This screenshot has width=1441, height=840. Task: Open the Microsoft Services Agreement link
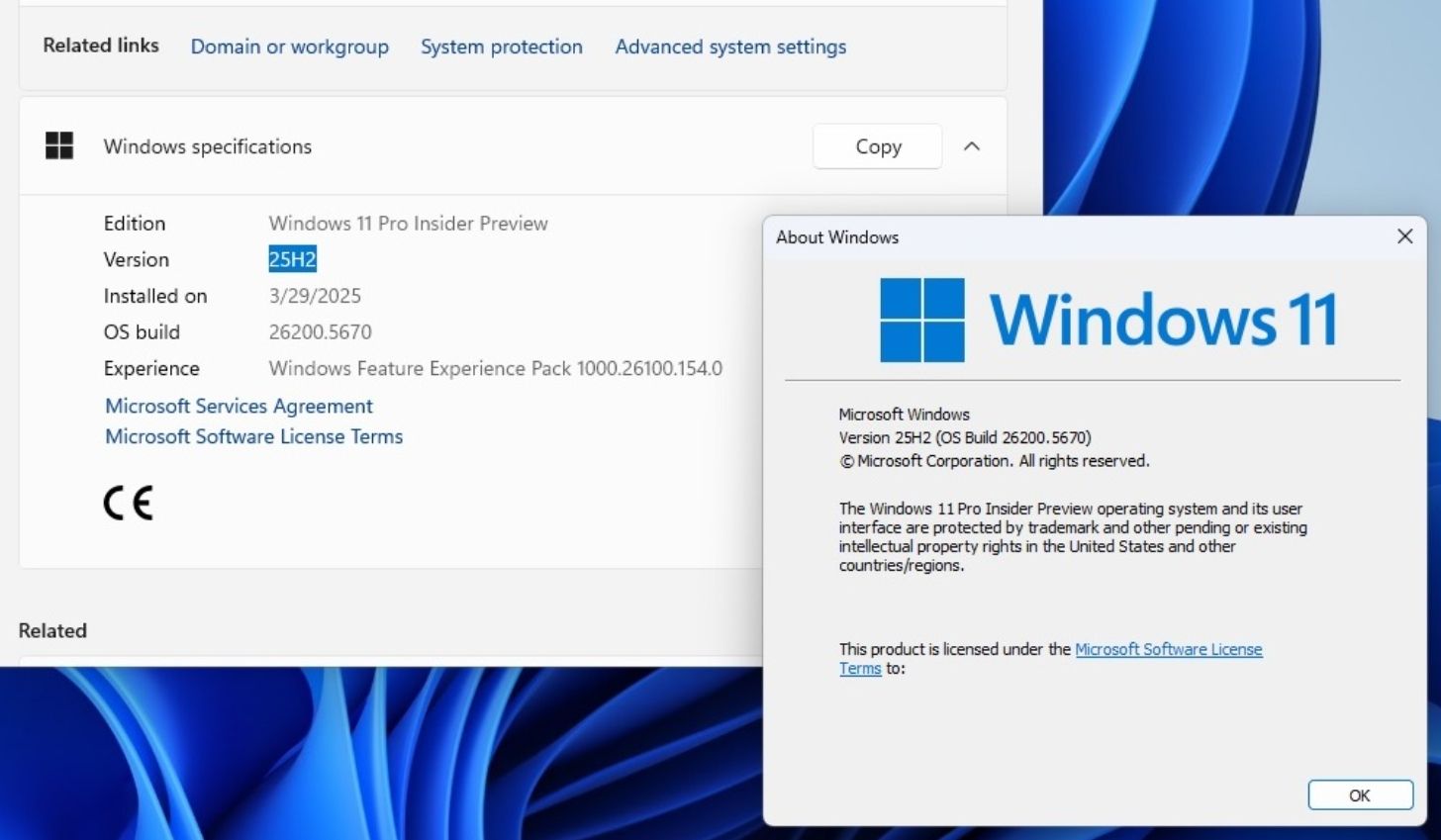pos(239,406)
